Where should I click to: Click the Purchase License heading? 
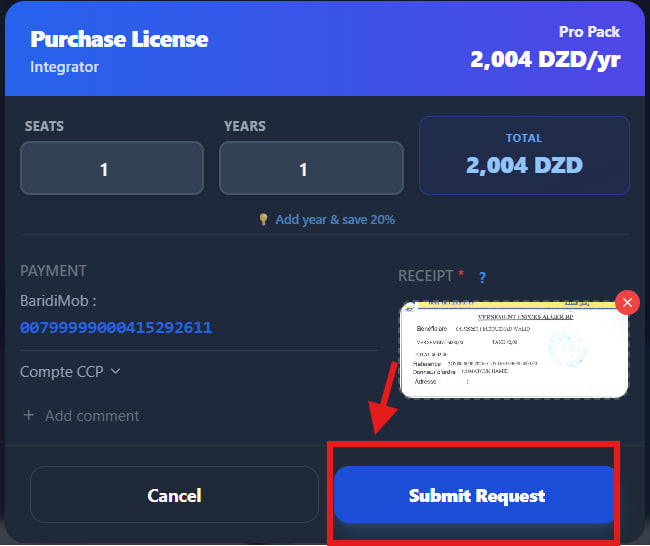(119, 40)
